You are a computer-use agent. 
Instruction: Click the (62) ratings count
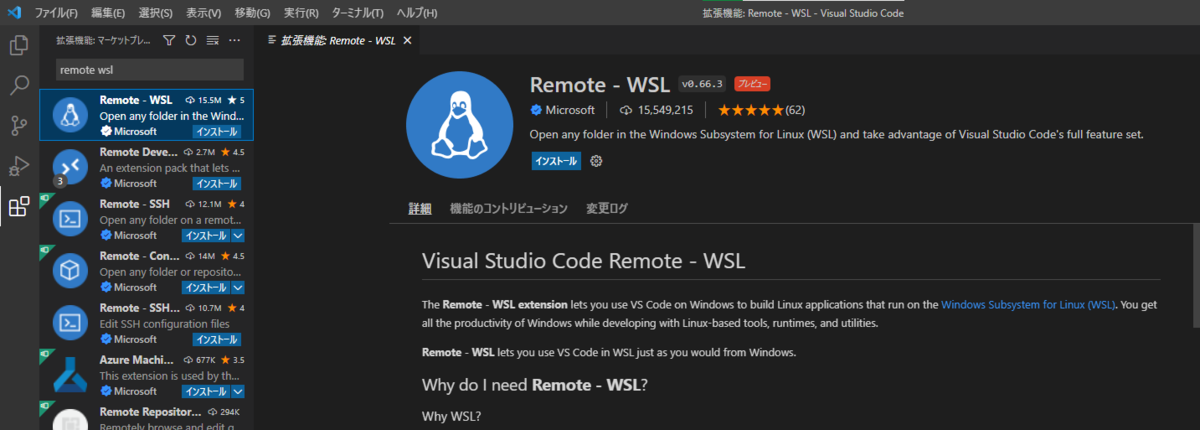(795, 110)
